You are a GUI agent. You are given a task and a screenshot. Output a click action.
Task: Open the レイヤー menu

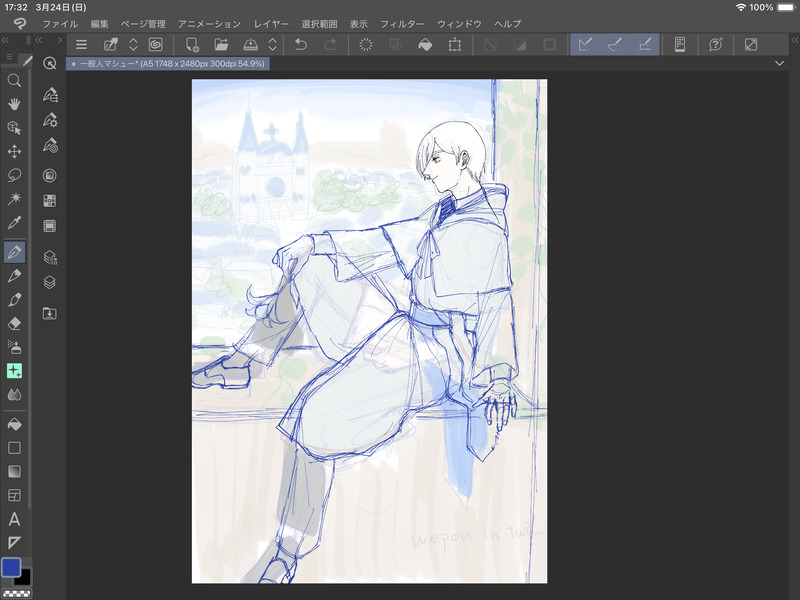tap(271, 24)
